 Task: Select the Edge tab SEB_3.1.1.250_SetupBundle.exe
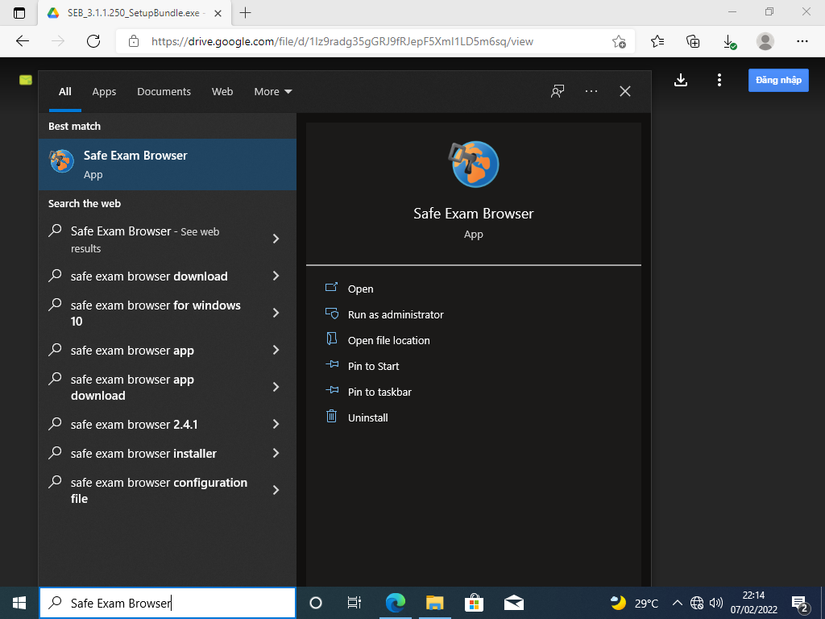[x=134, y=13]
